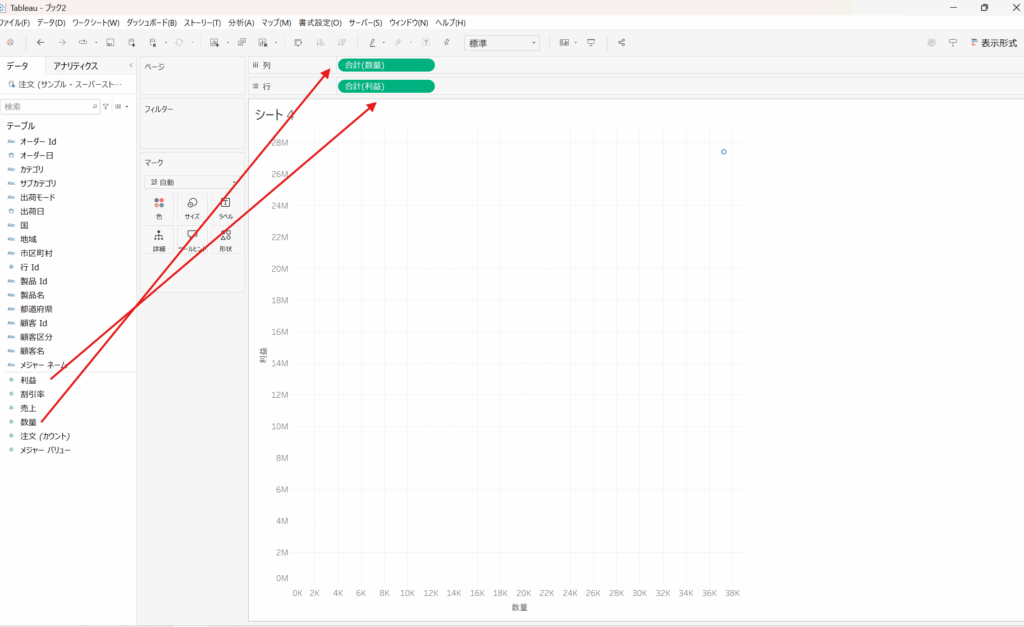Viewport: 1024px width, 627px height.
Task: Collapse the data pane with the arrow
Action: coord(131,66)
